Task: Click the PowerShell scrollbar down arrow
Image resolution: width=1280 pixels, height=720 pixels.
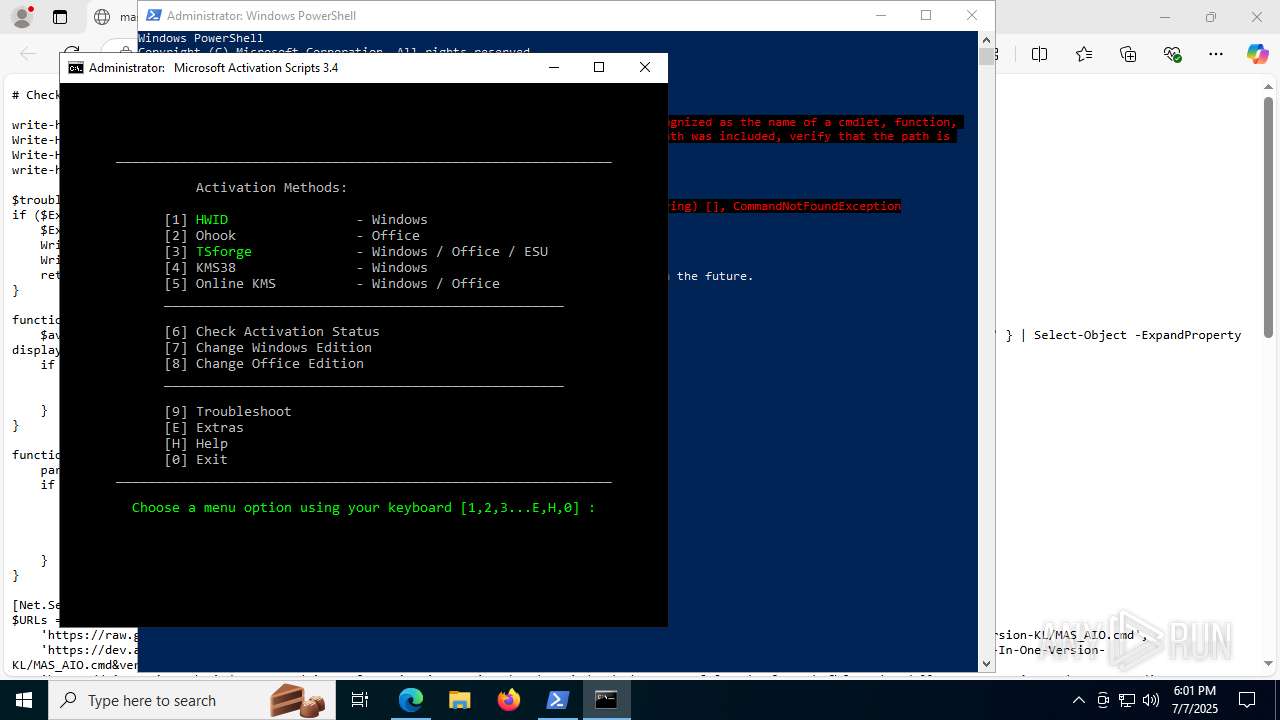Action: (986, 663)
